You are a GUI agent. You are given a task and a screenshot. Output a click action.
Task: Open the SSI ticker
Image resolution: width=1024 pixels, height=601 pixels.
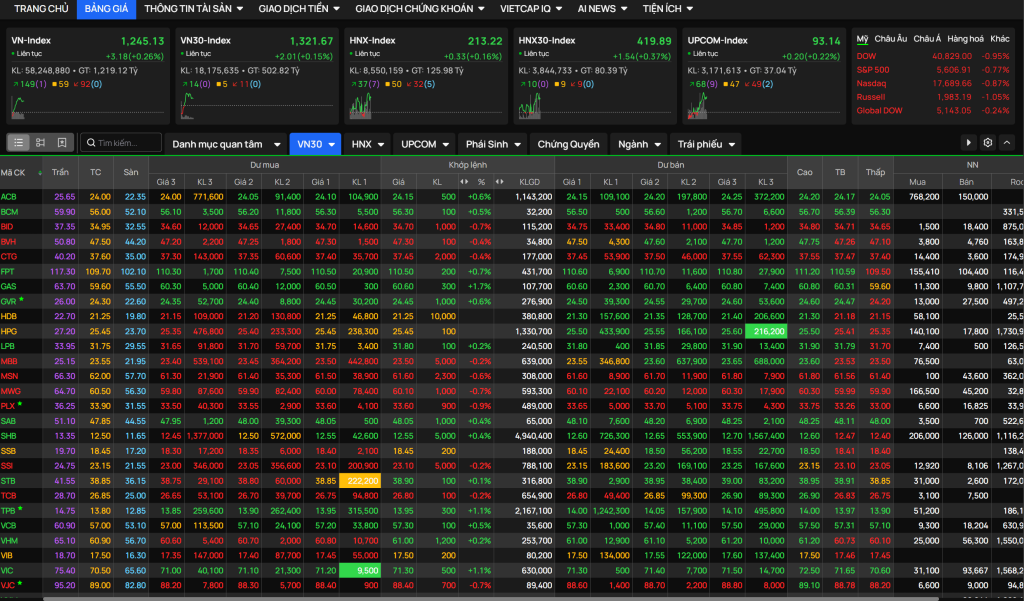(7, 466)
